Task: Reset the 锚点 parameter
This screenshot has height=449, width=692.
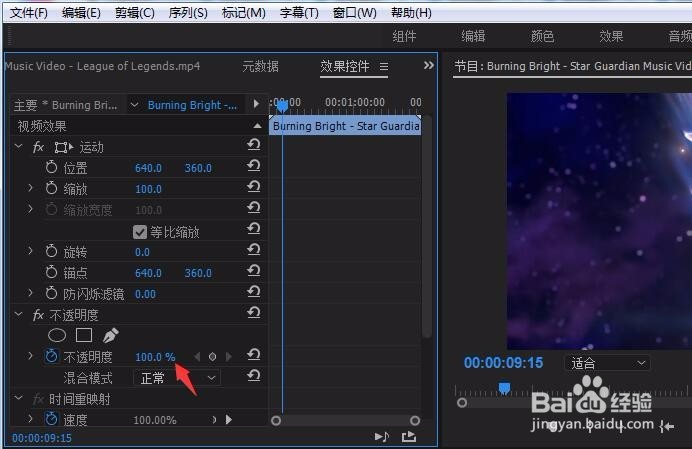Action: (x=253, y=271)
